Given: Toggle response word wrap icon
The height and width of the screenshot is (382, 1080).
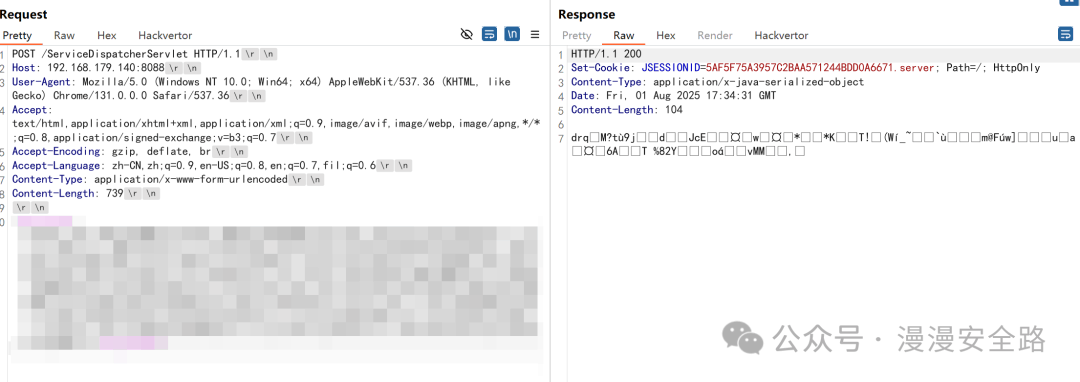Looking at the screenshot, I should click(x=1065, y=34).
